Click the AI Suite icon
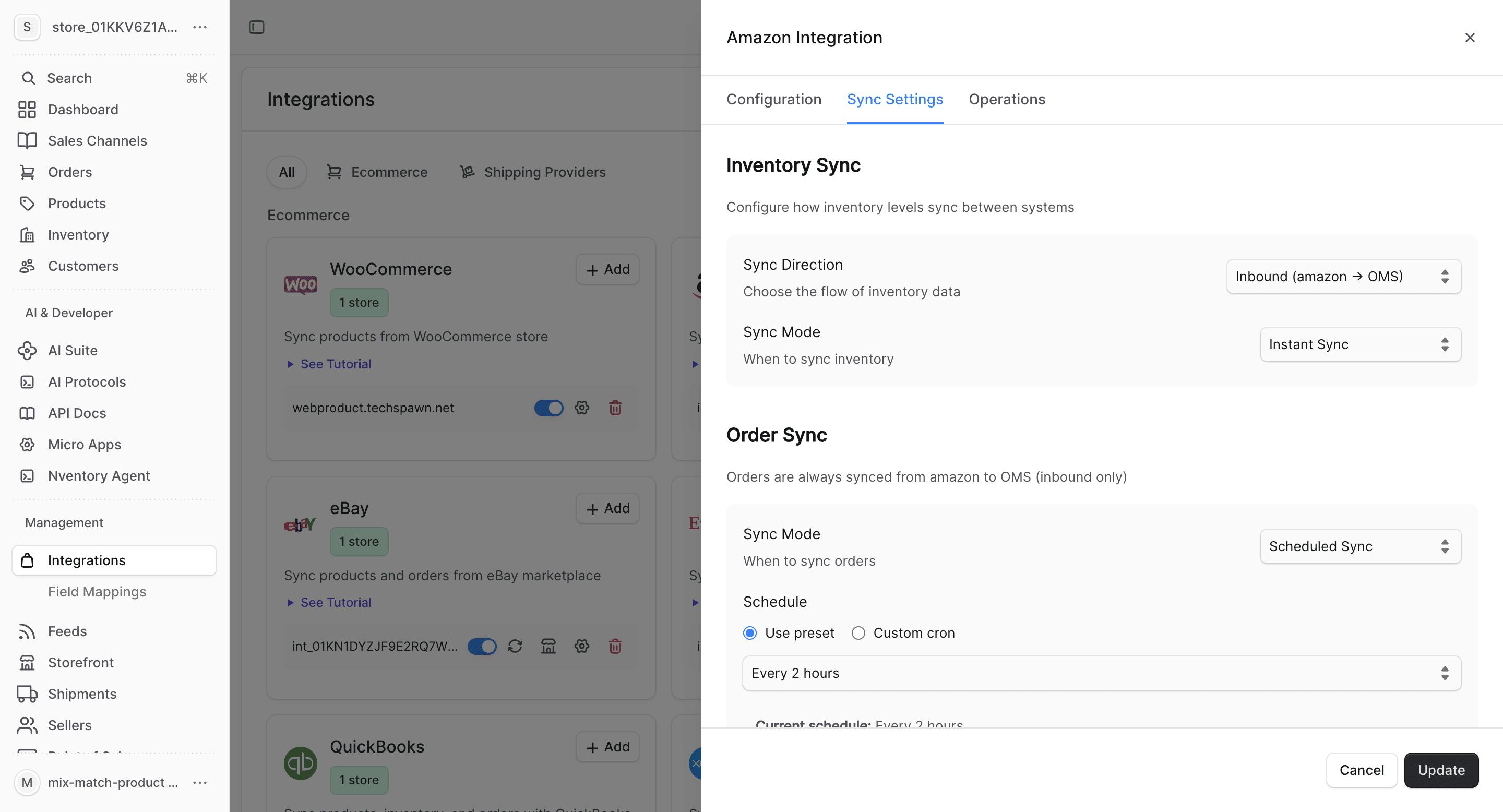This screenshot has width=1503, height=812. 27,351
